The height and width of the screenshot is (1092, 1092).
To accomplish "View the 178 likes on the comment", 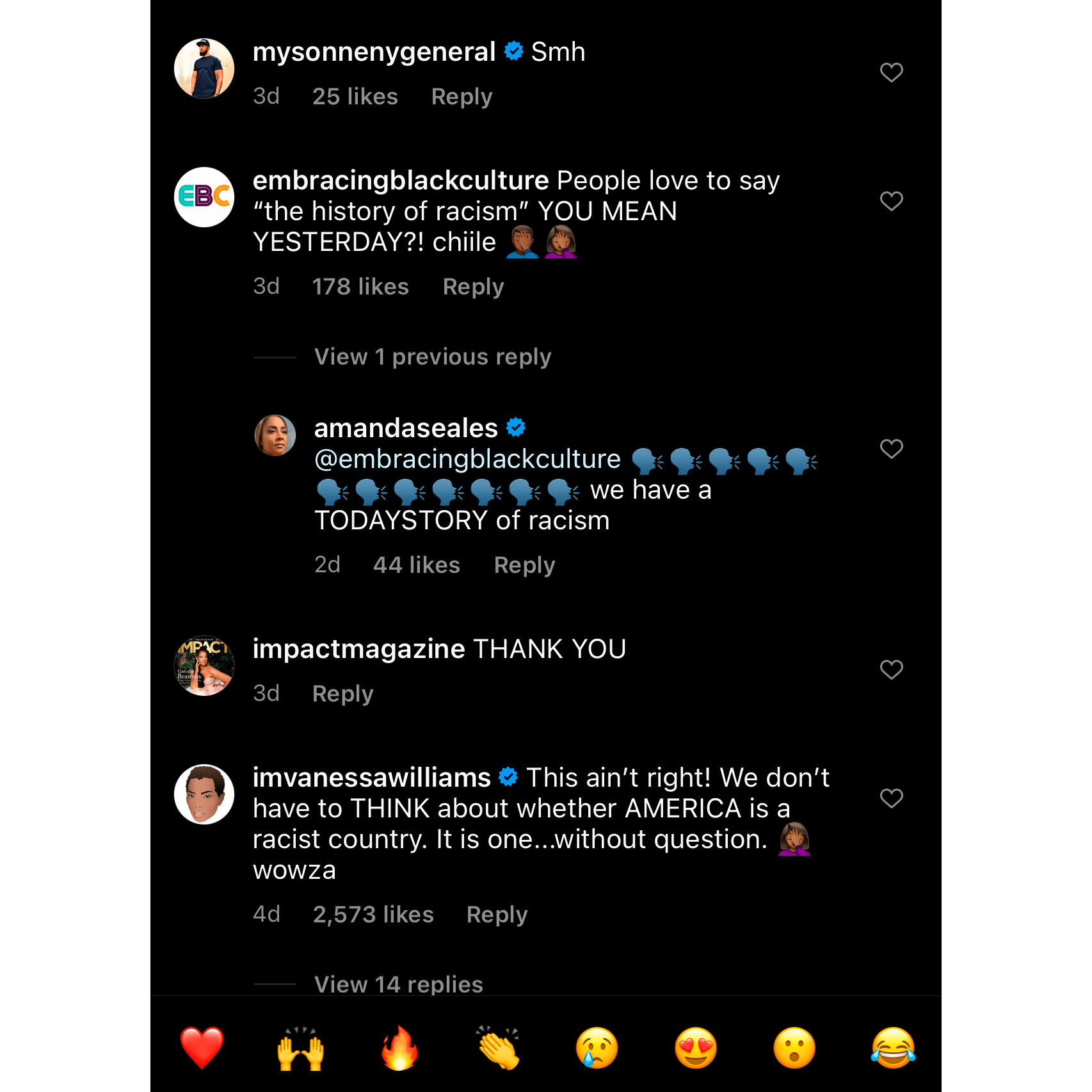I will click(x=360, y=287).
